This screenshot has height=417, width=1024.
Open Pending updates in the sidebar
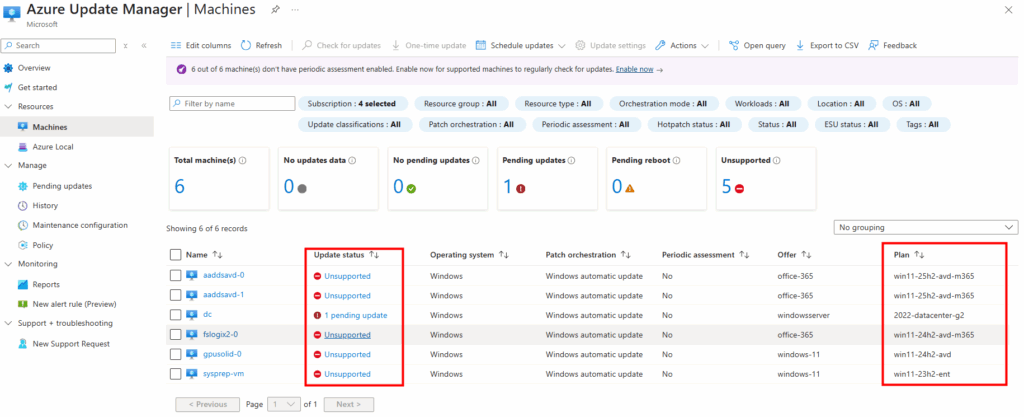(62, 185)
